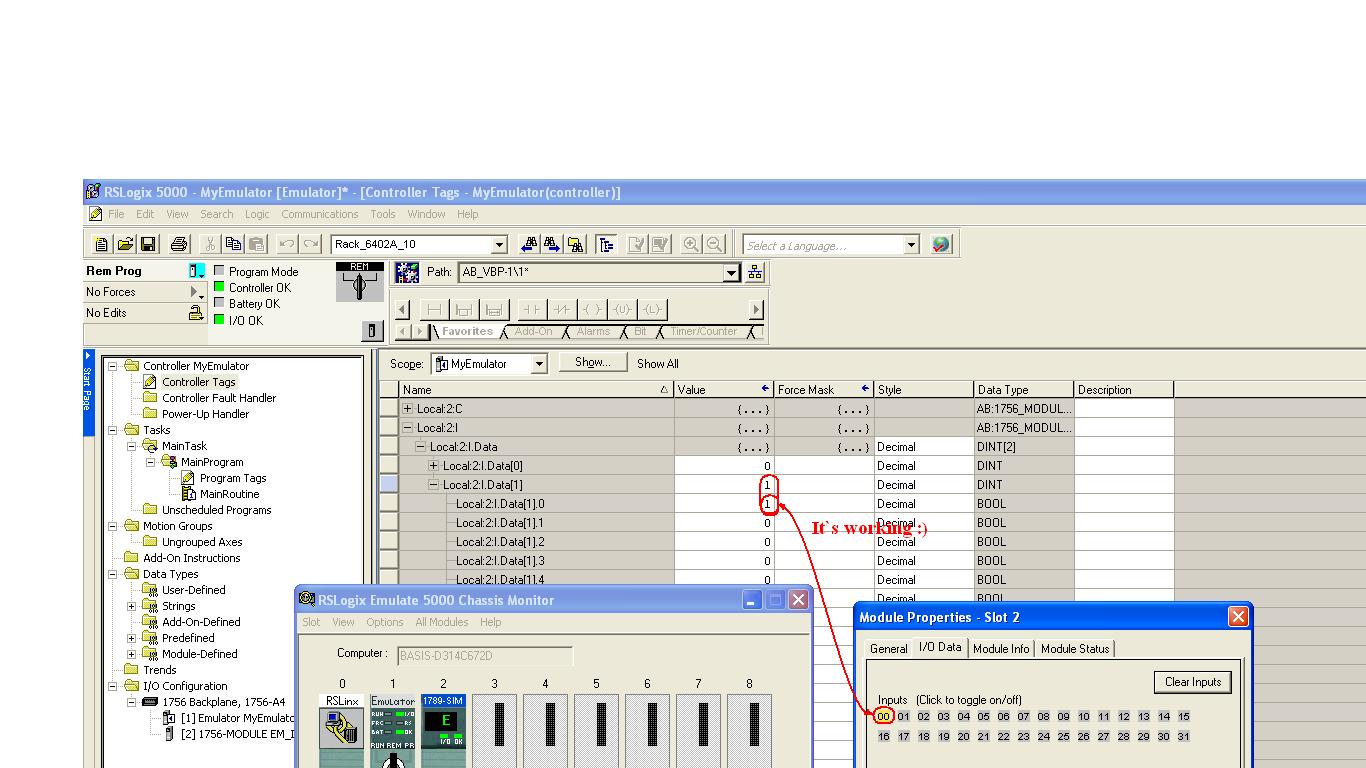Open the Communications menu

[319, 214]
